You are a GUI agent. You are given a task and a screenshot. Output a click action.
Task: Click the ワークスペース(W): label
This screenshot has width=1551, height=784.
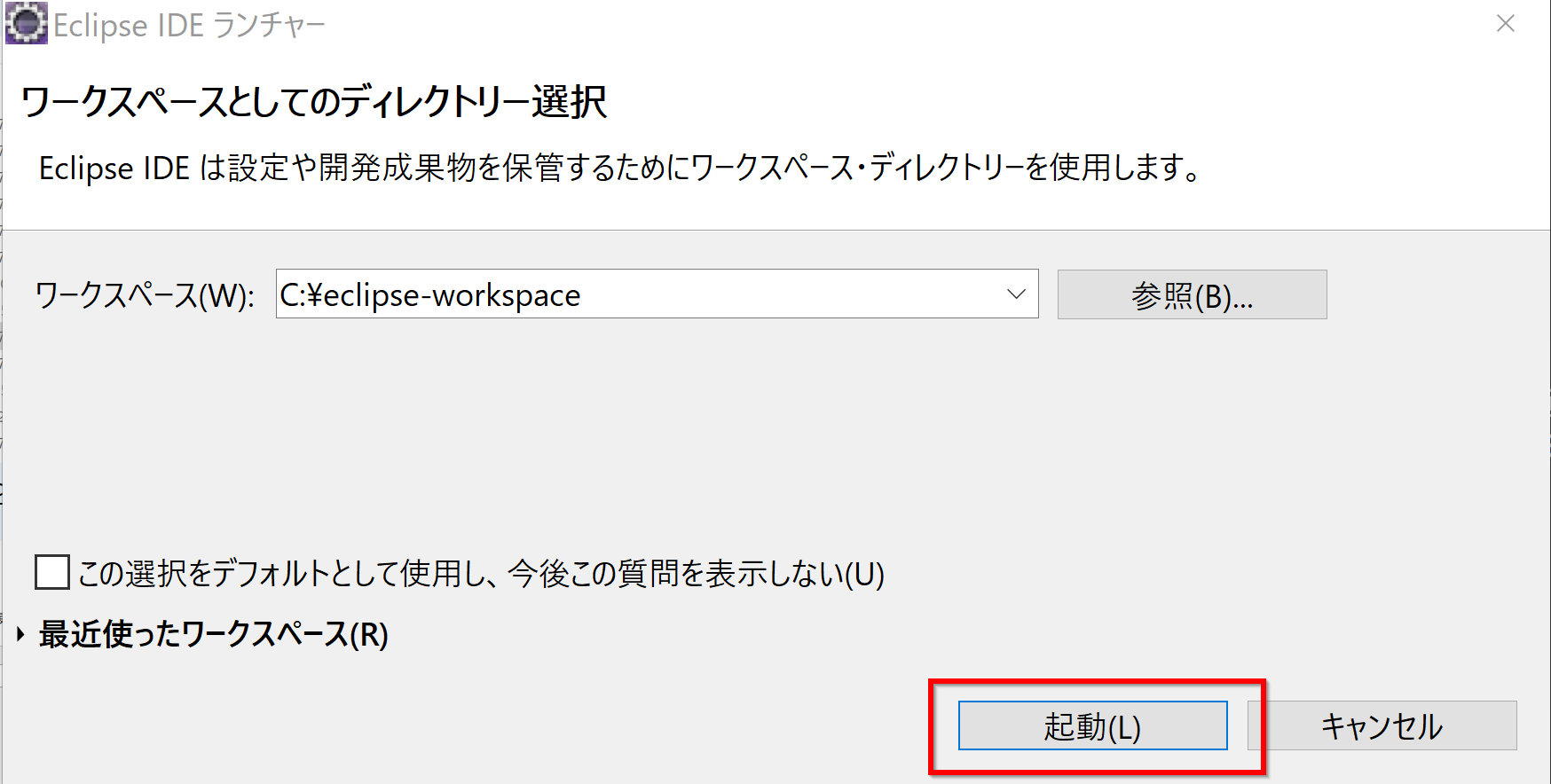click(x=145, y=295)
